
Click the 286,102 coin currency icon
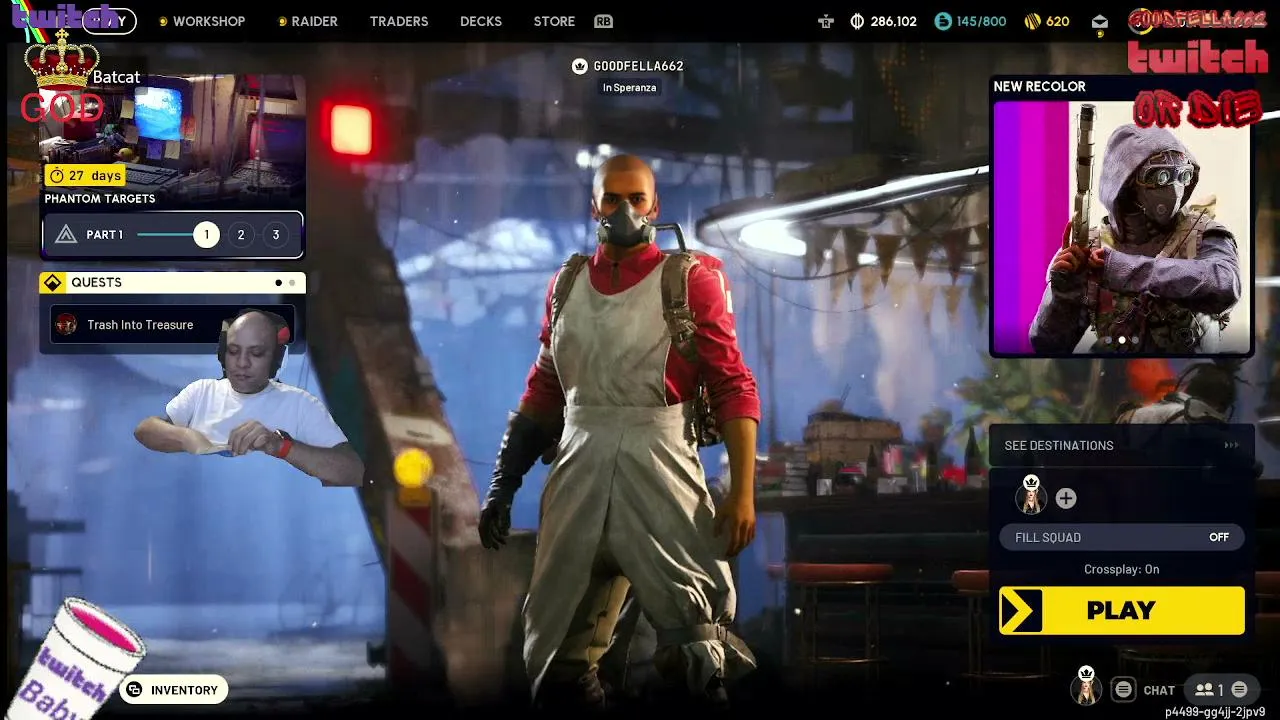point(857,21)
